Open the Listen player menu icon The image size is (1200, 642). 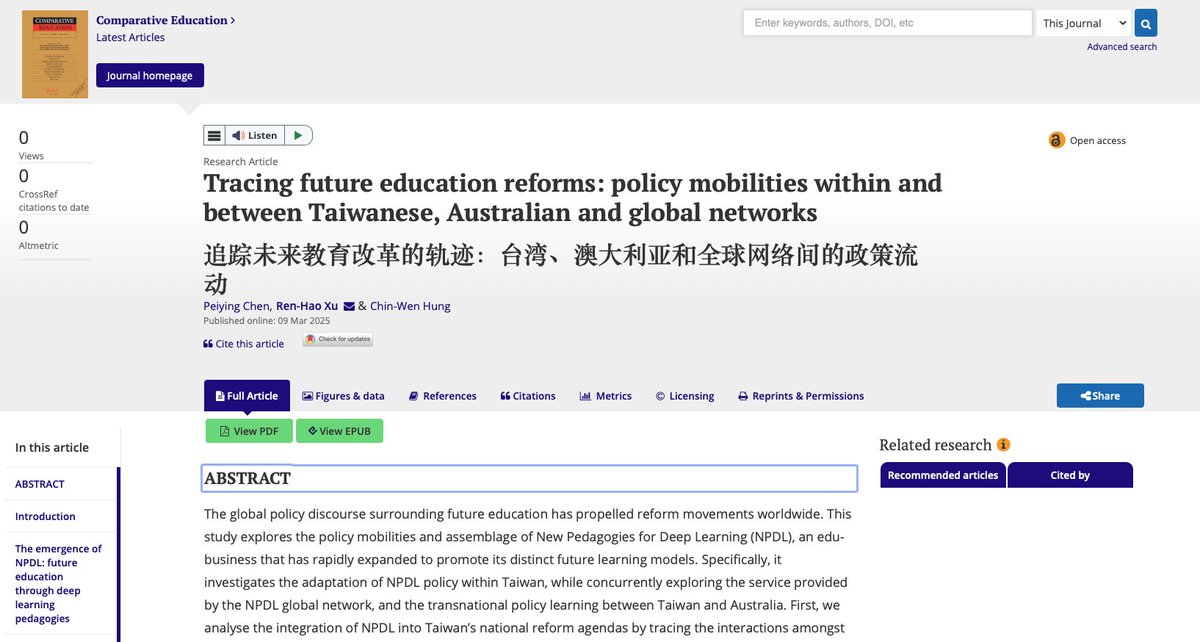pos(214,135)
